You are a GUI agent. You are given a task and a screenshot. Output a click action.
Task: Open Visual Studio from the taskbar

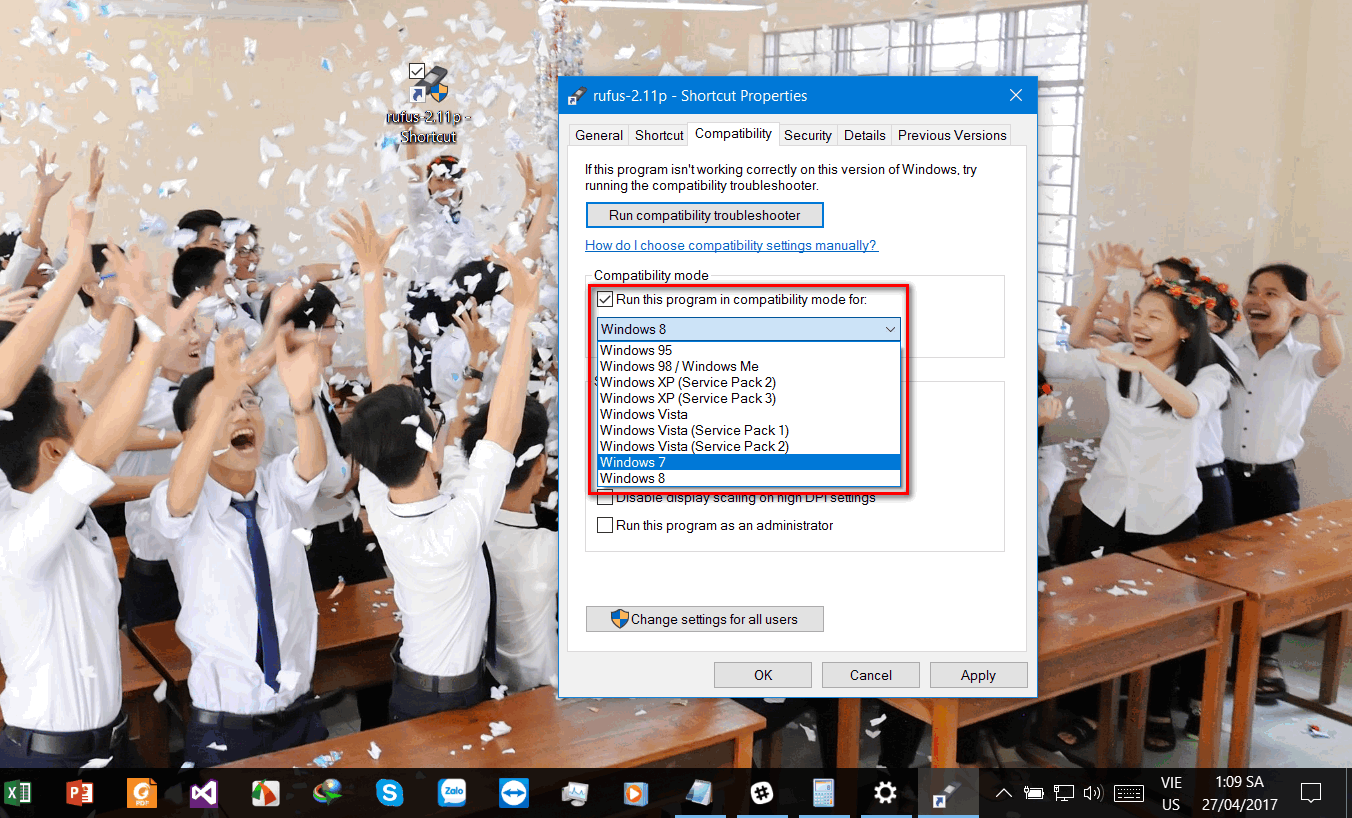click(204, 794)
